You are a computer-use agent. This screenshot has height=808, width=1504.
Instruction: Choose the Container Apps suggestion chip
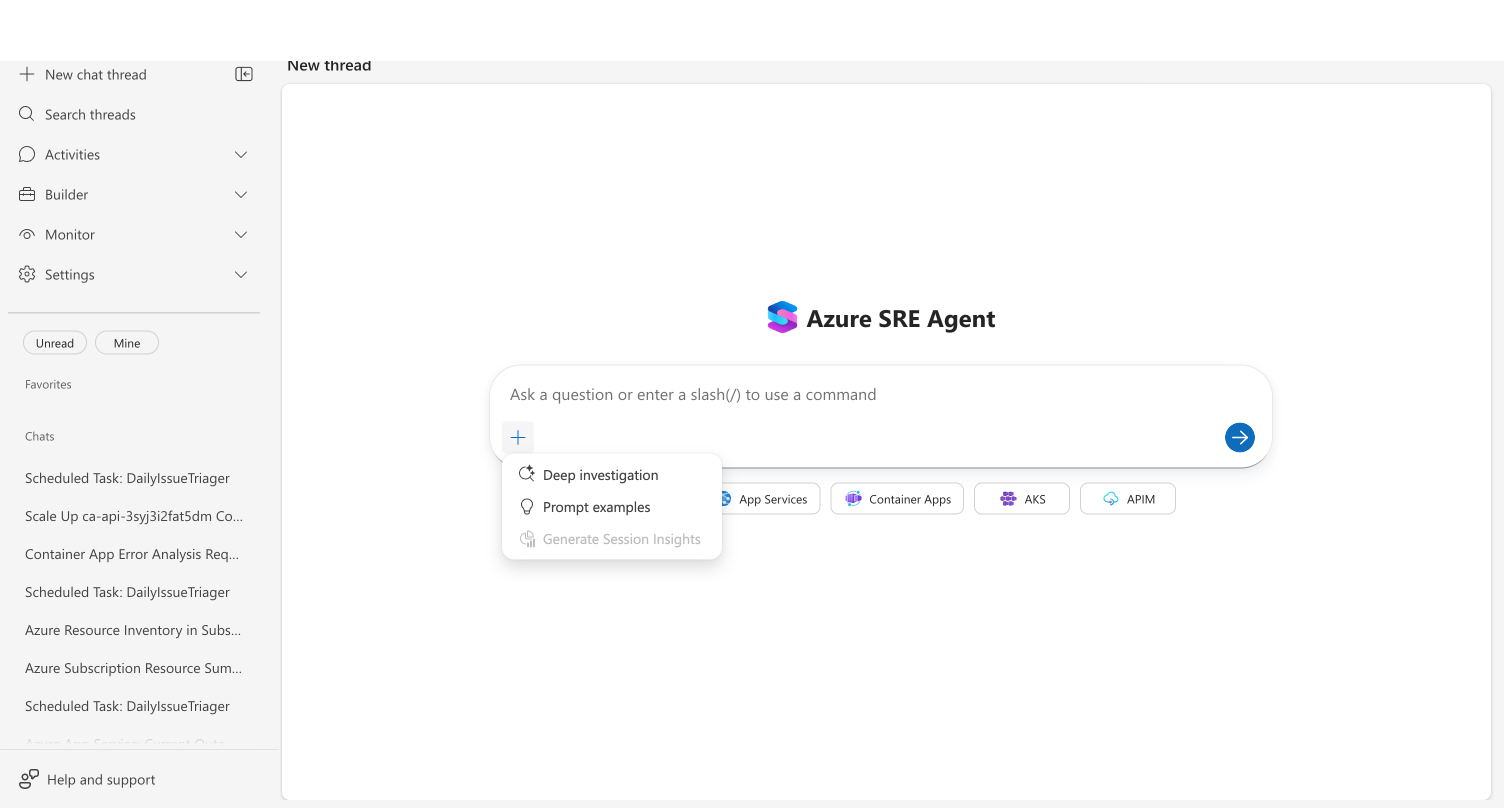(x=897, y=499)
